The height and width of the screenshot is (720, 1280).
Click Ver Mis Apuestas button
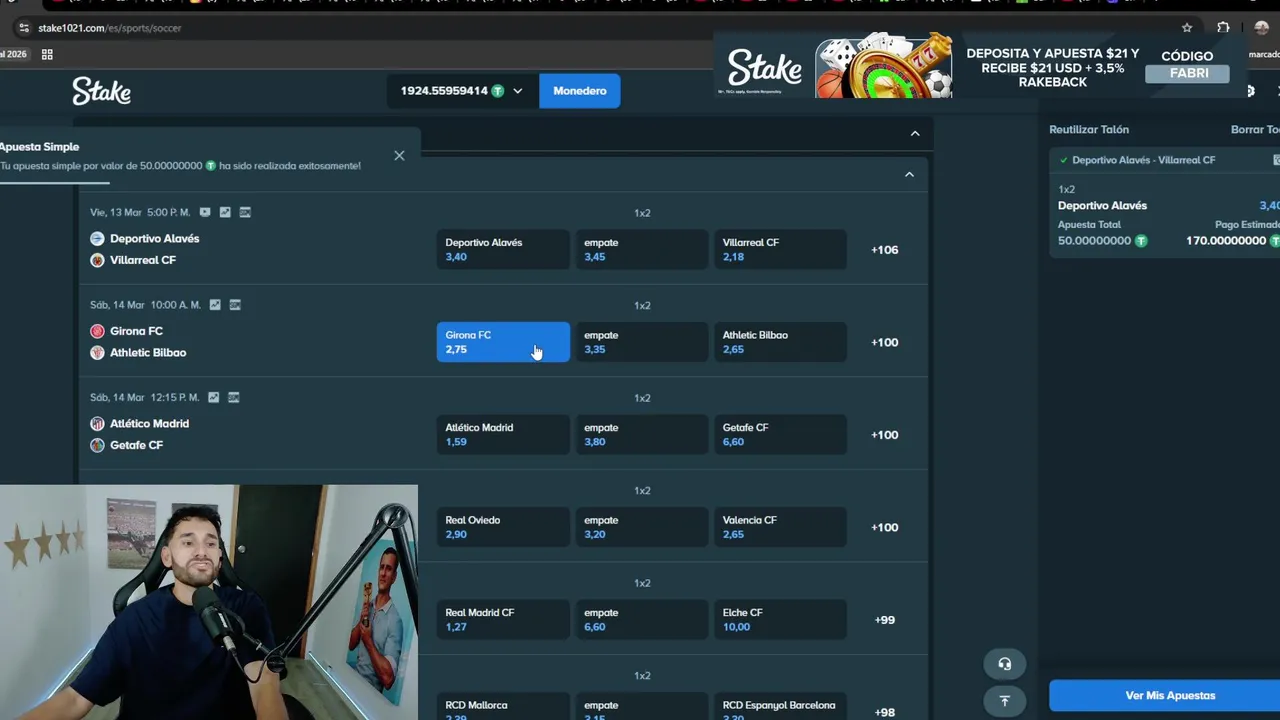point(1165,696)
